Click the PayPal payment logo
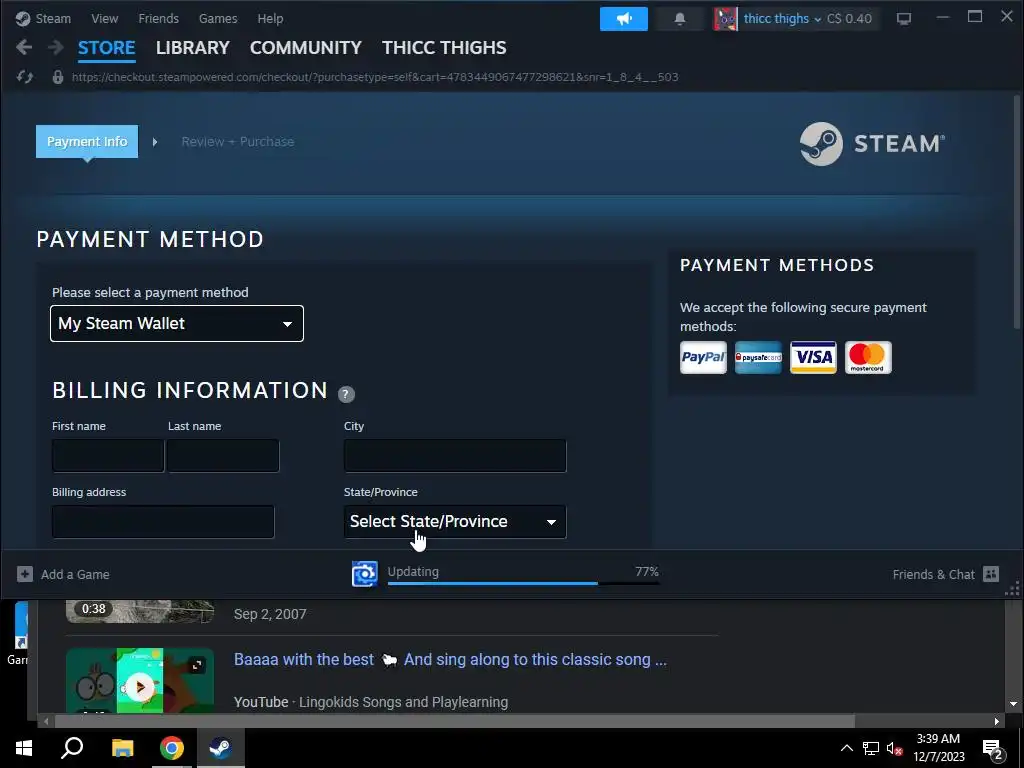This screenshot has height=768, width=1024. coord(703,357)
